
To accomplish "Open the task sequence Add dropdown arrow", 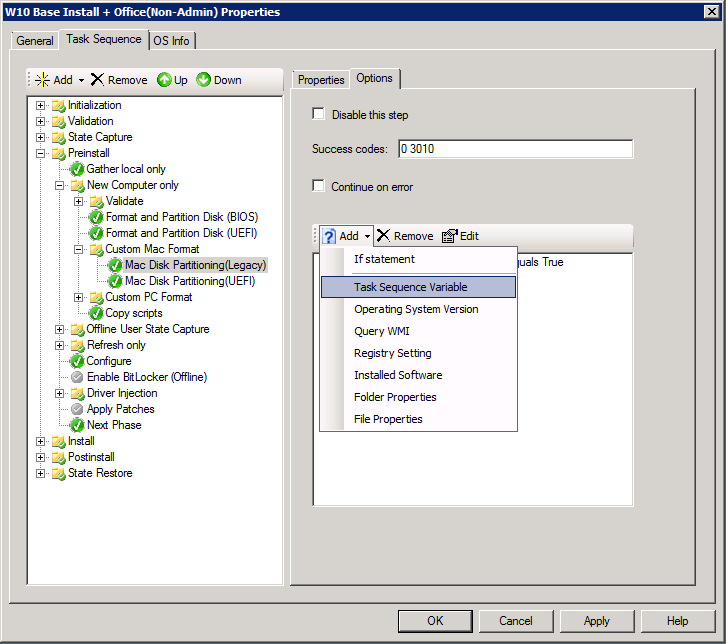I will tap(81, 80).
